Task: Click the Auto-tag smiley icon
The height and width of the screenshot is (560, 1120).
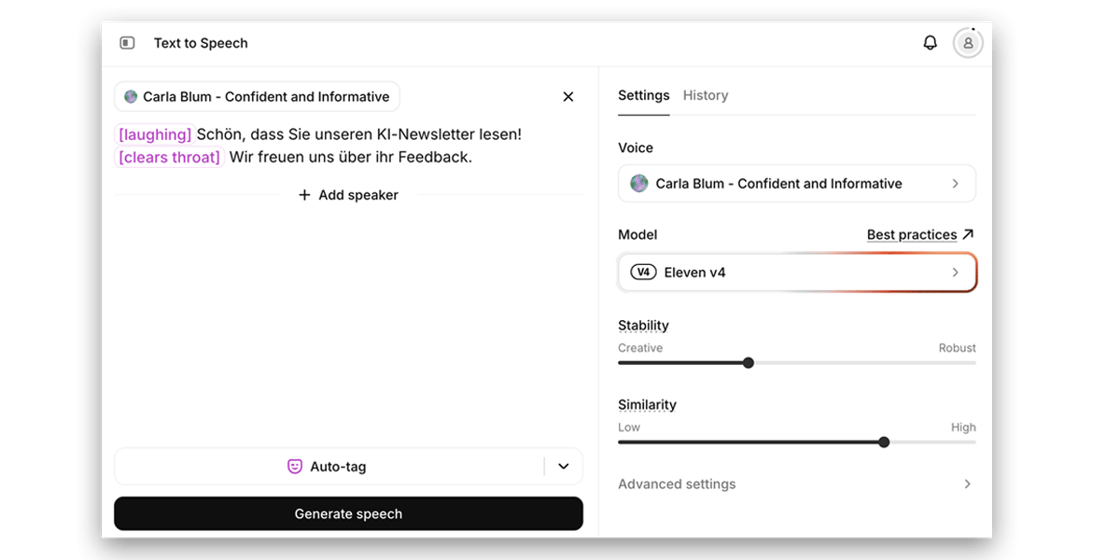Action: pyautogui.click(x=294, y=466)
